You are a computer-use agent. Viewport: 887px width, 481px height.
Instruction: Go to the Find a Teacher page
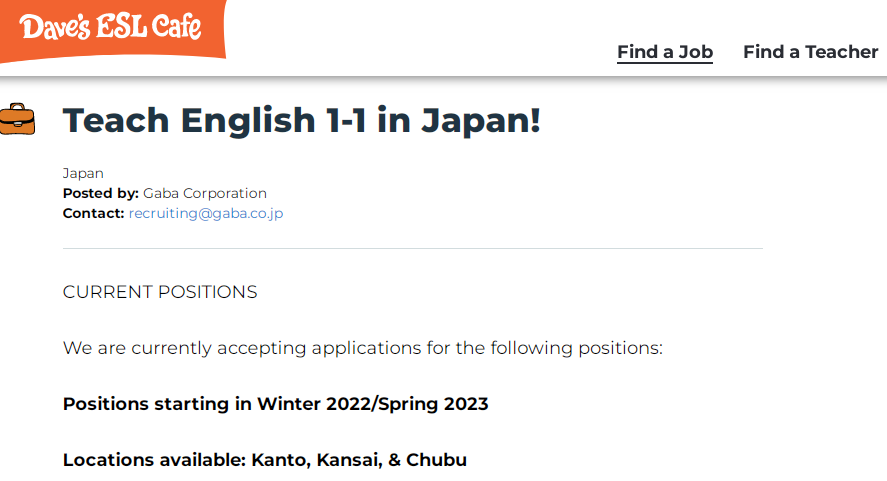click(810, 52)
